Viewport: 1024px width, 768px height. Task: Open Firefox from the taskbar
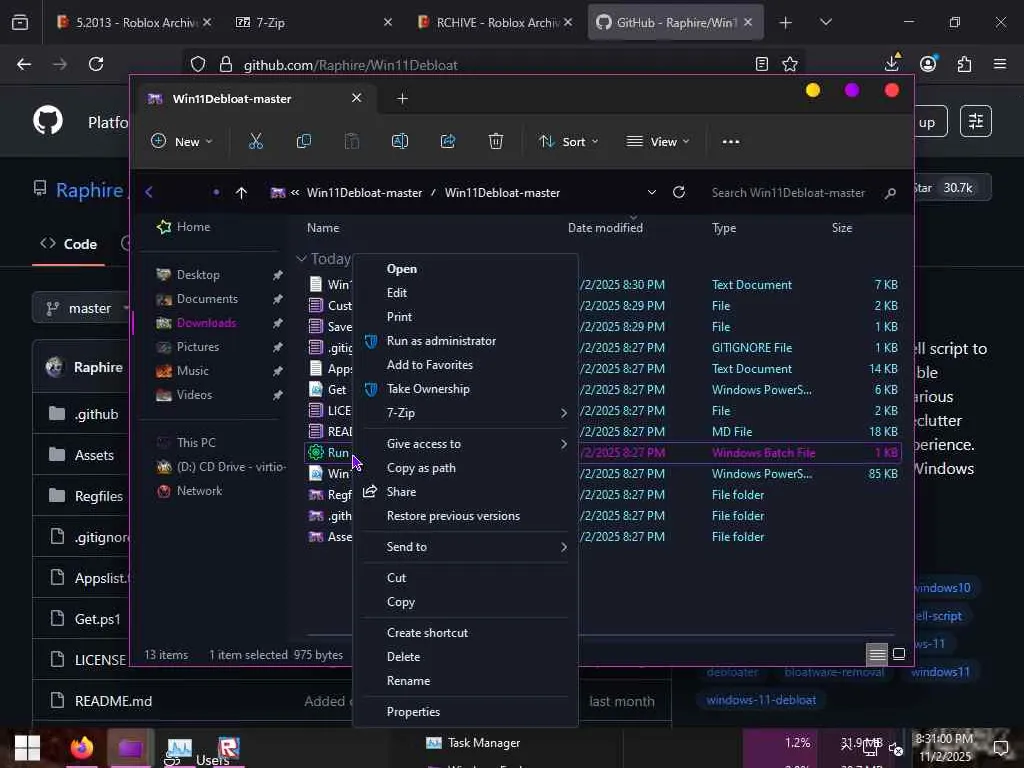click(x=82, y=747)
